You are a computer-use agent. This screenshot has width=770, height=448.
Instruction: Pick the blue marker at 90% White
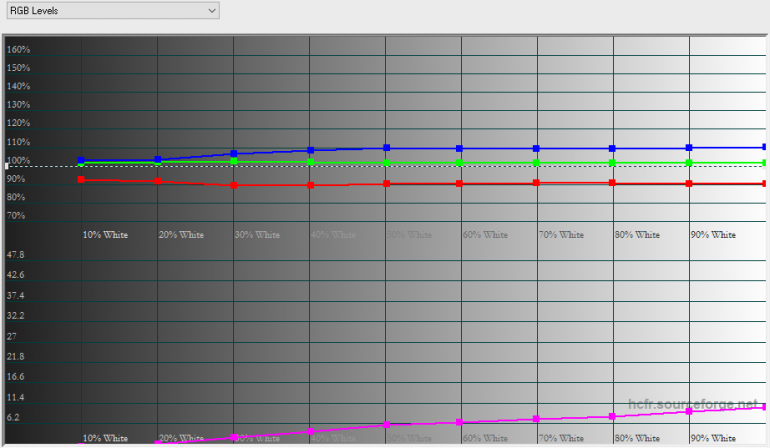coord(689,148)
